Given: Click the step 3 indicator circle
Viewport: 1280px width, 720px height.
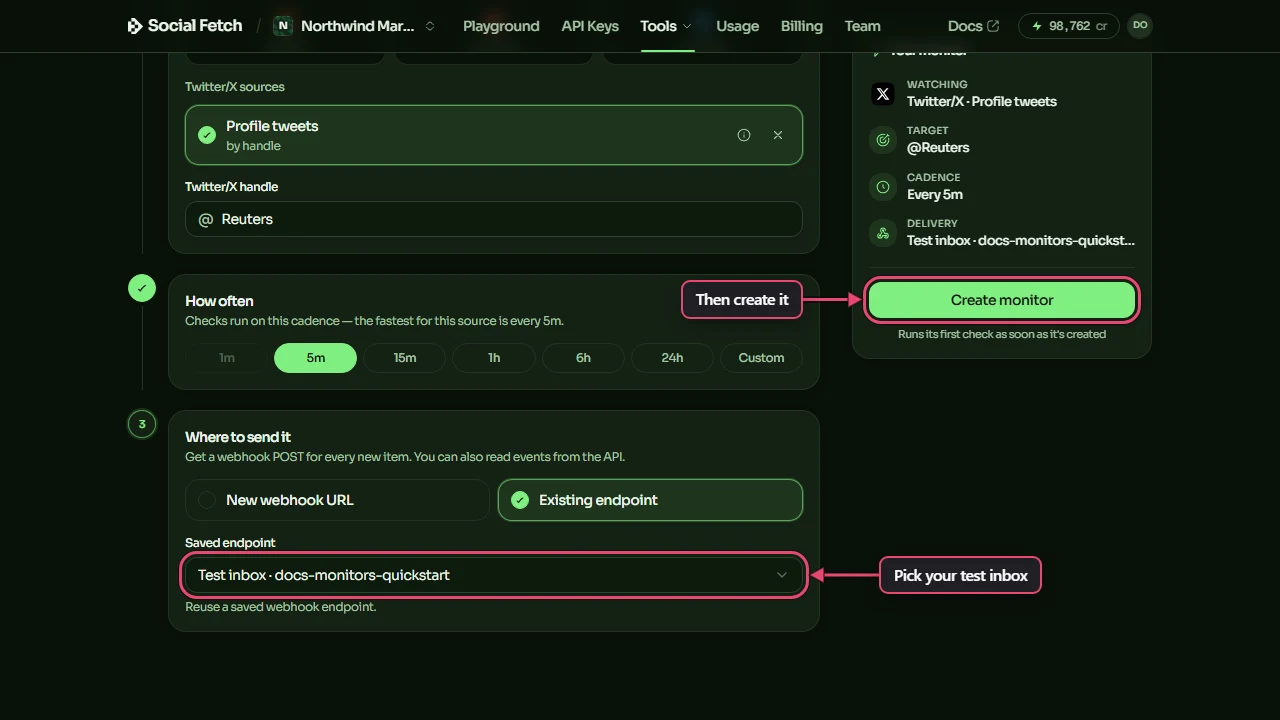Looking at the screenshot, I should [x=142, y=424].
